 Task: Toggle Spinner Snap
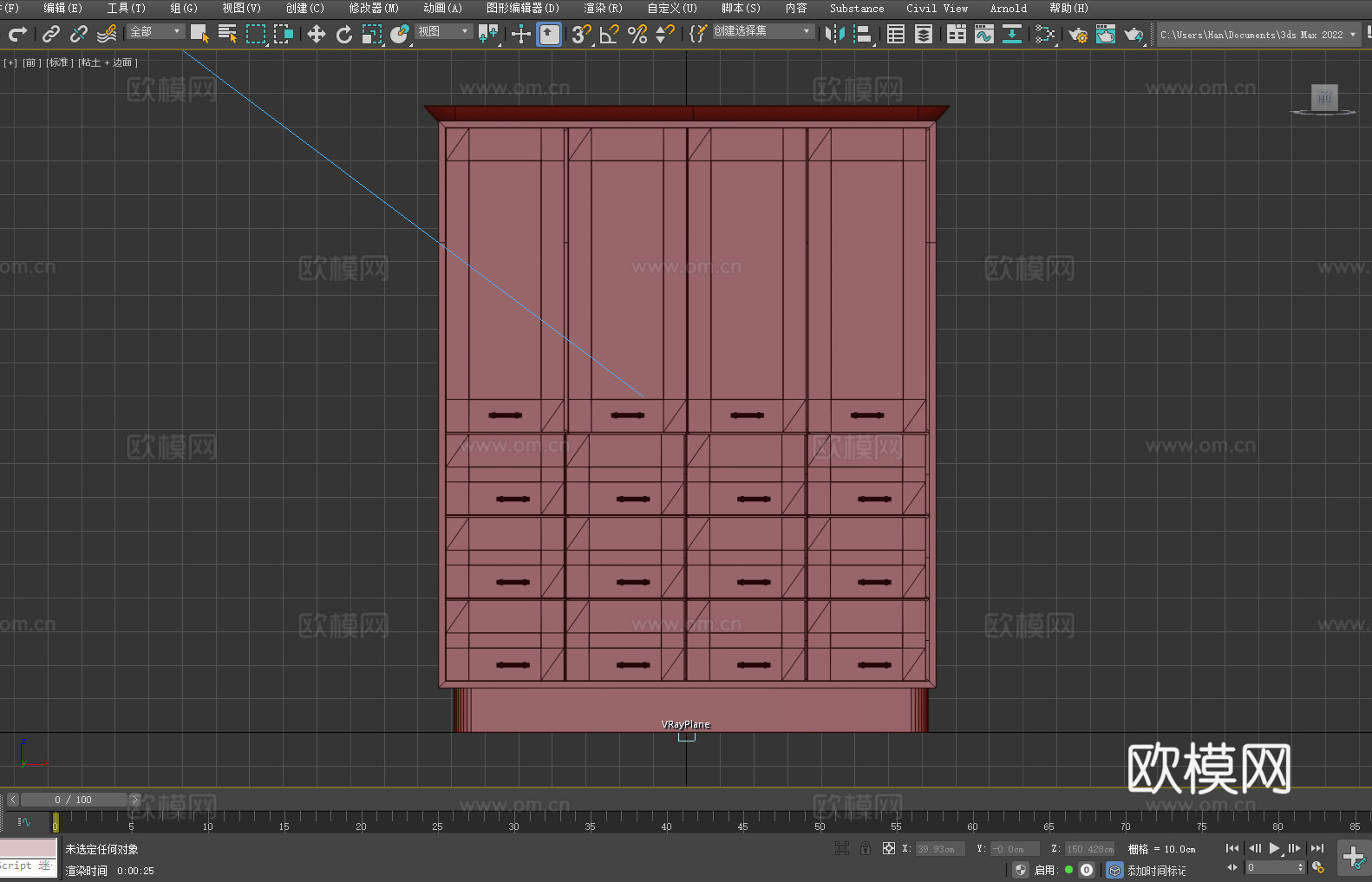click(x=665, y=34)
